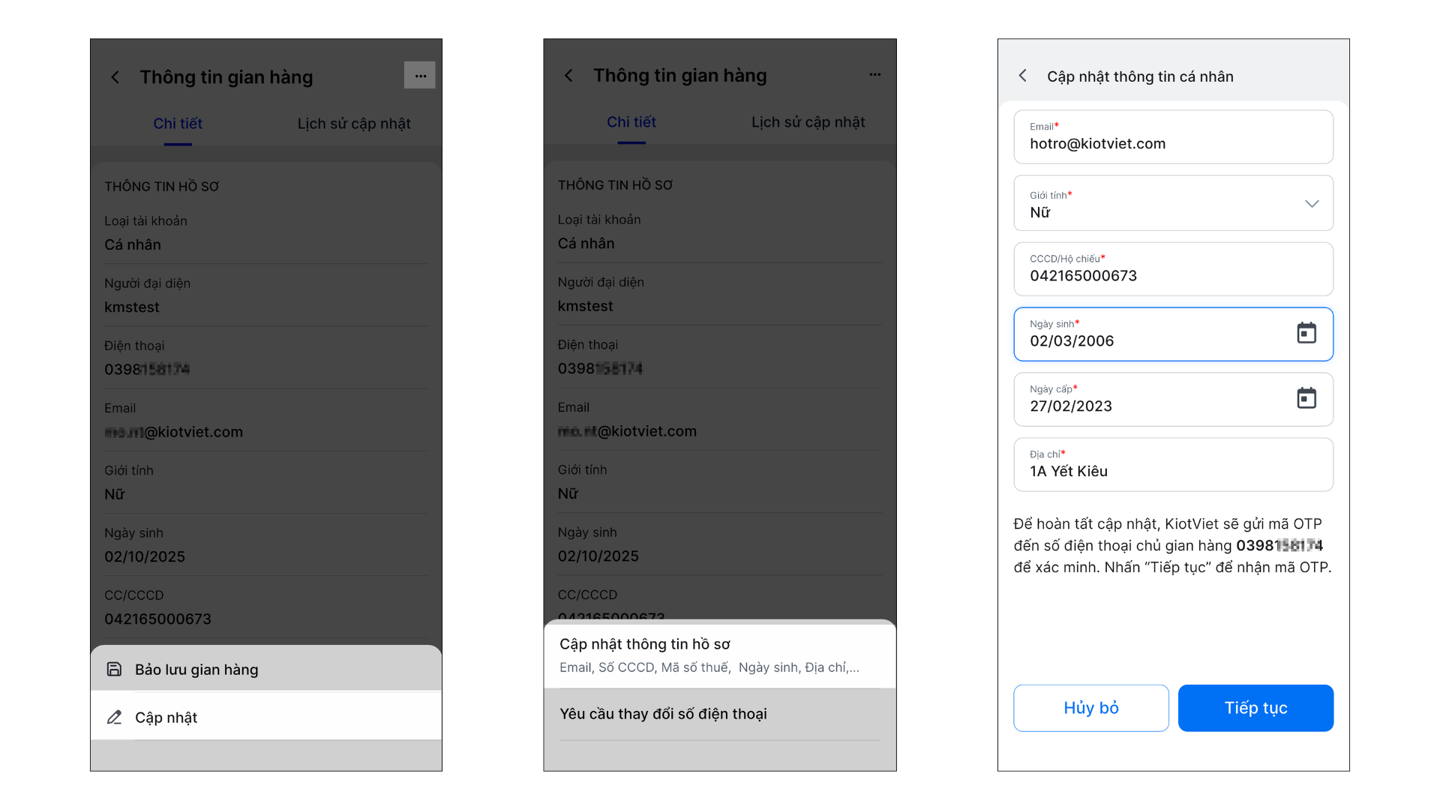Screen dimensions: 1440x810
Task: Open the three-dot menu on the left screen
Action: point(420,75)
